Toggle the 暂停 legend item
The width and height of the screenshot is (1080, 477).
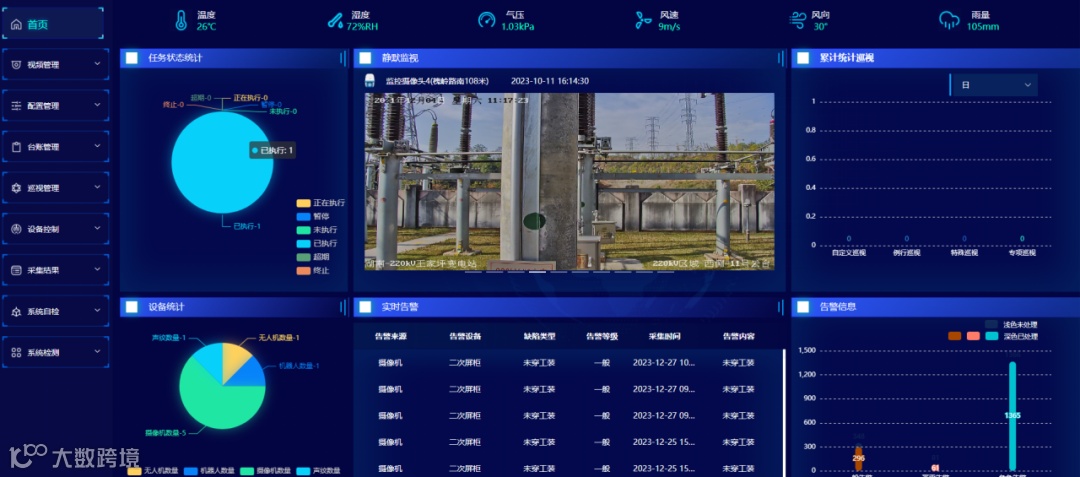click(x=313, y=216)
